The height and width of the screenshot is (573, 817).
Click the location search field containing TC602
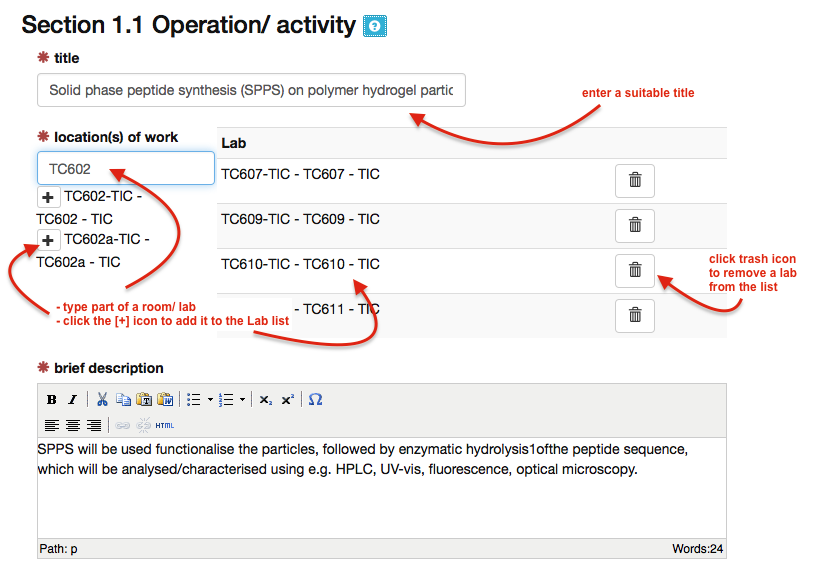click(x=126, y=169)
